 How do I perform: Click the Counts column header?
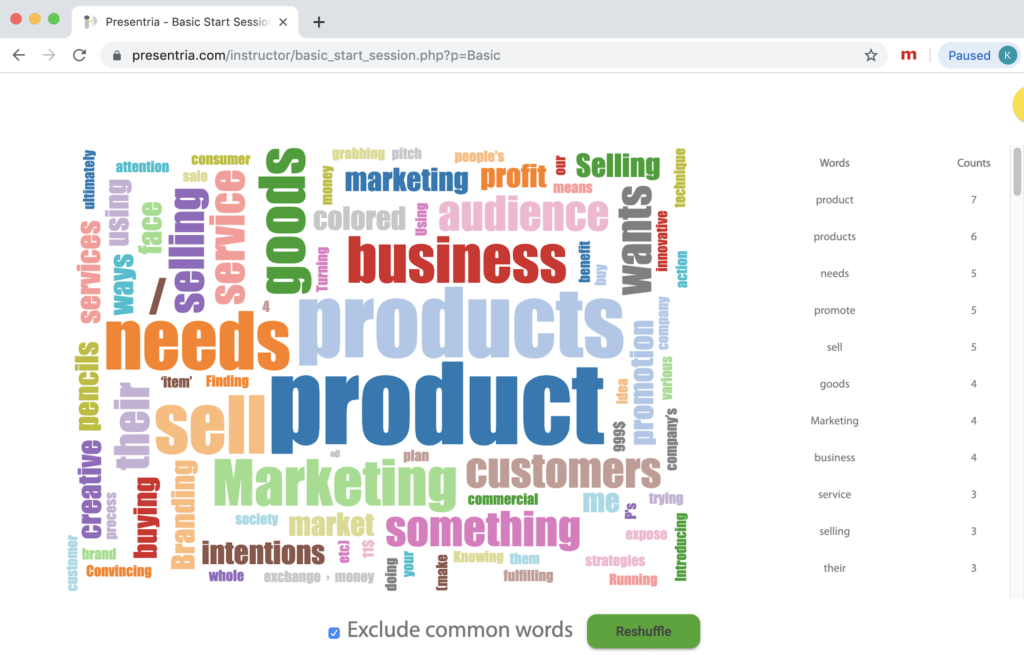pos(973,163)
